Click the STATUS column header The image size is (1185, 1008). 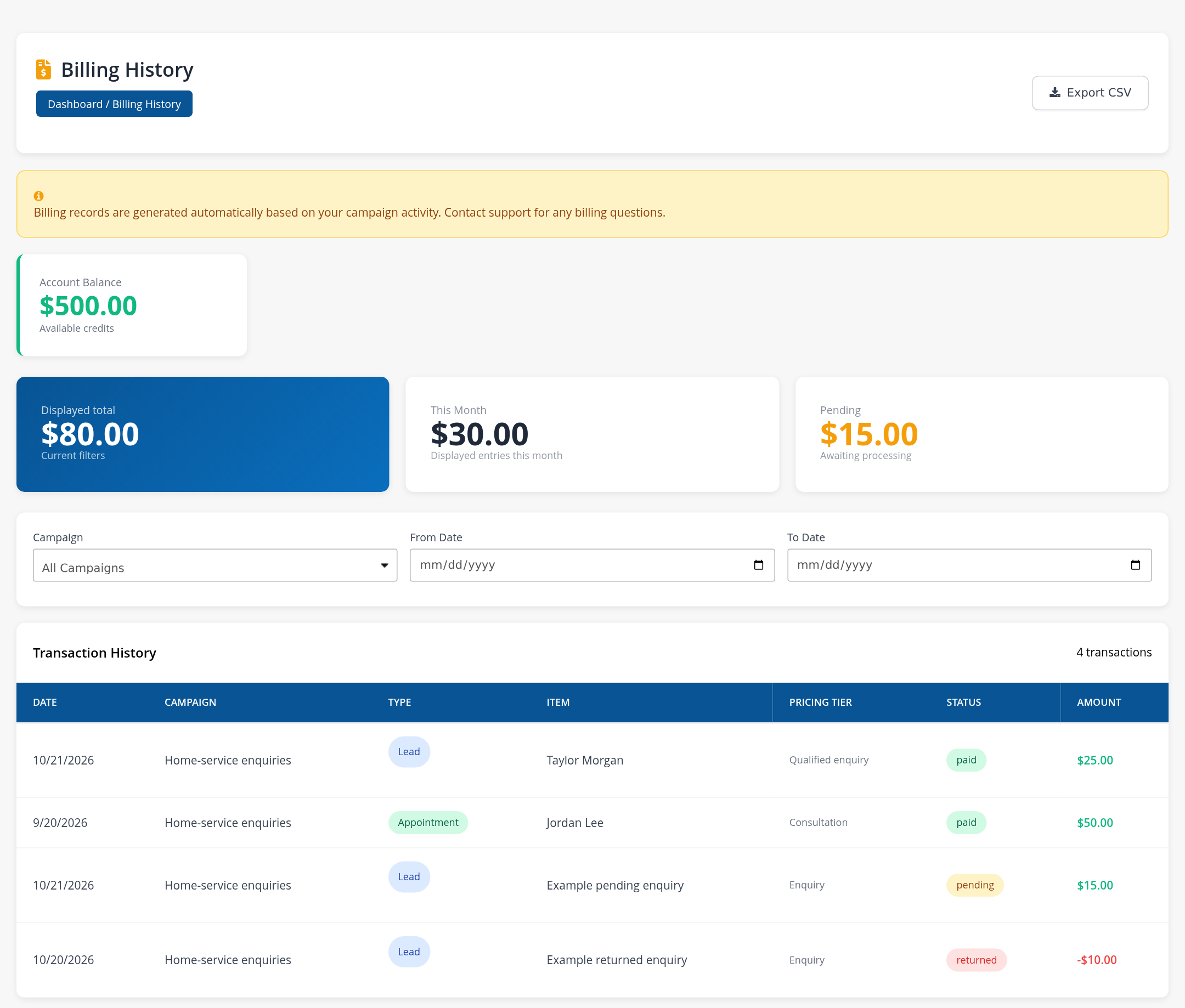coord(963,703)
